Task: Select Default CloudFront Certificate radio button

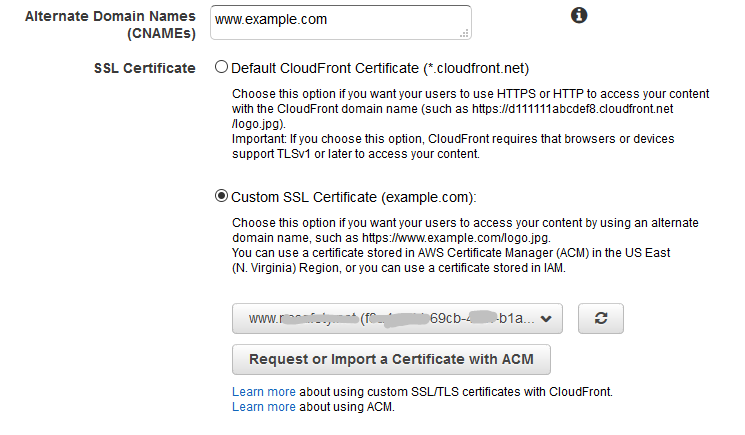Action: tap(221, 67)
